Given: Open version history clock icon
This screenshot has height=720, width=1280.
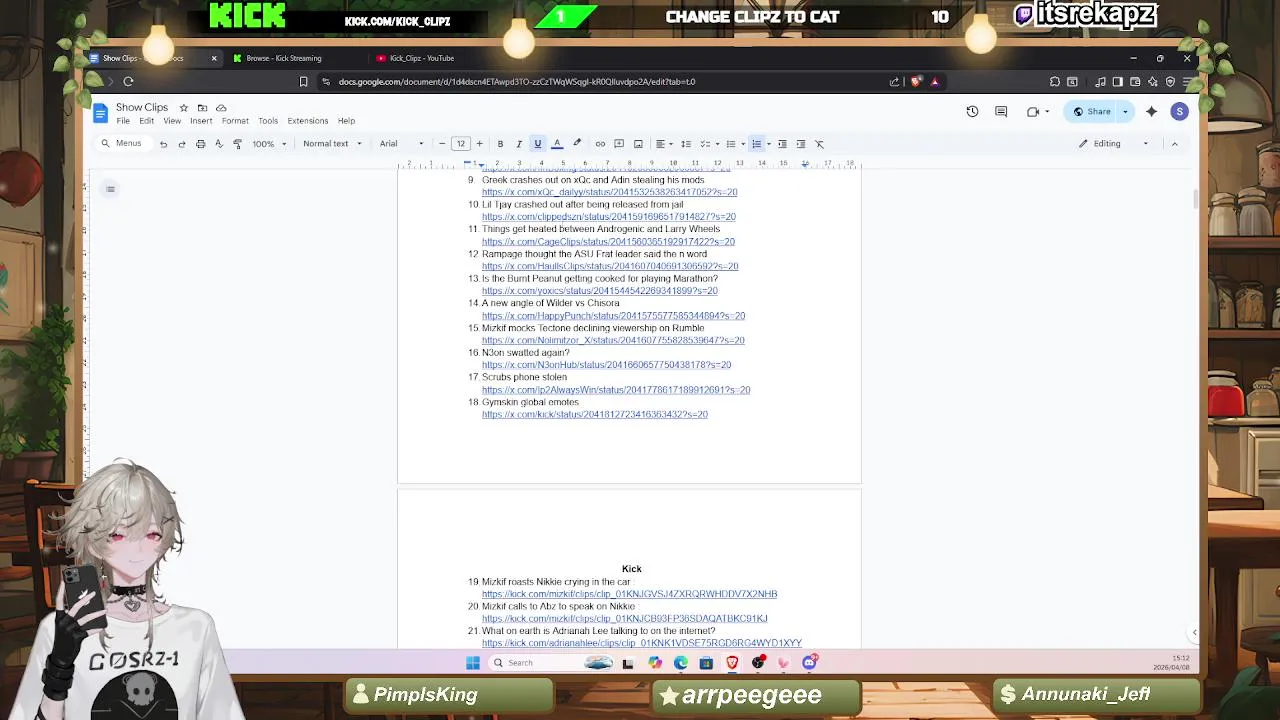Looking at the screenshot, I should (972, 112).
